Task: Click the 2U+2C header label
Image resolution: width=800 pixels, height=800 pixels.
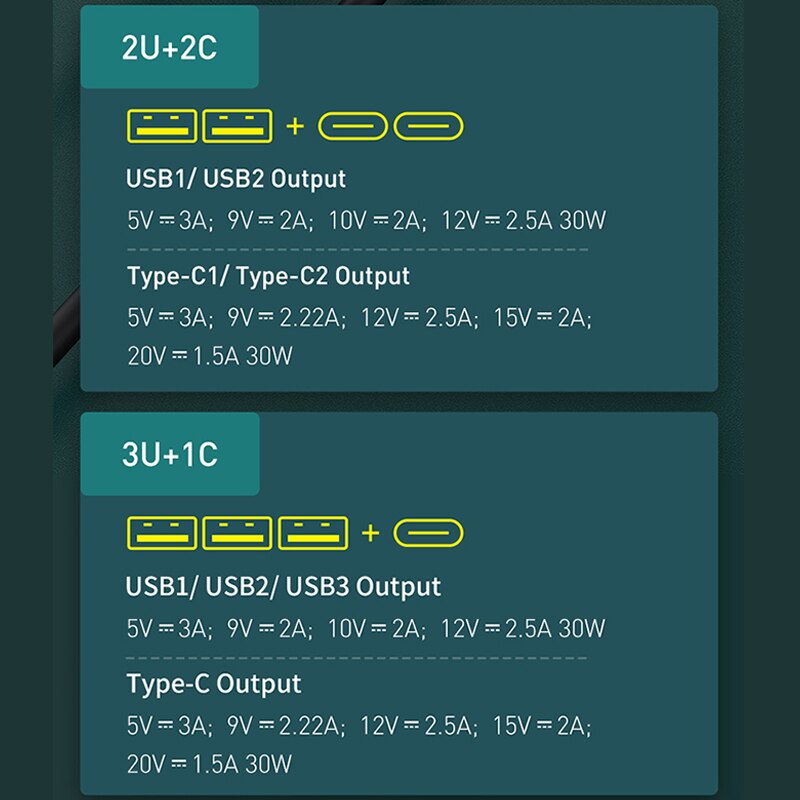Action: pos(169,48)
